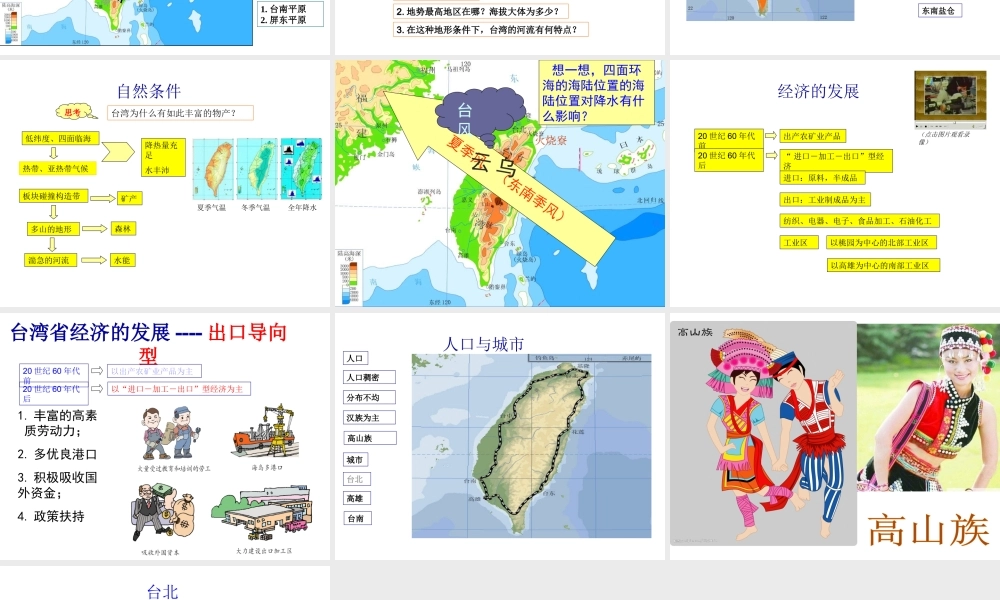The width and height of the screenshot is (1000, 600).
Task: Click the 思考 callout bubble
Action: [x=75, y=113]
